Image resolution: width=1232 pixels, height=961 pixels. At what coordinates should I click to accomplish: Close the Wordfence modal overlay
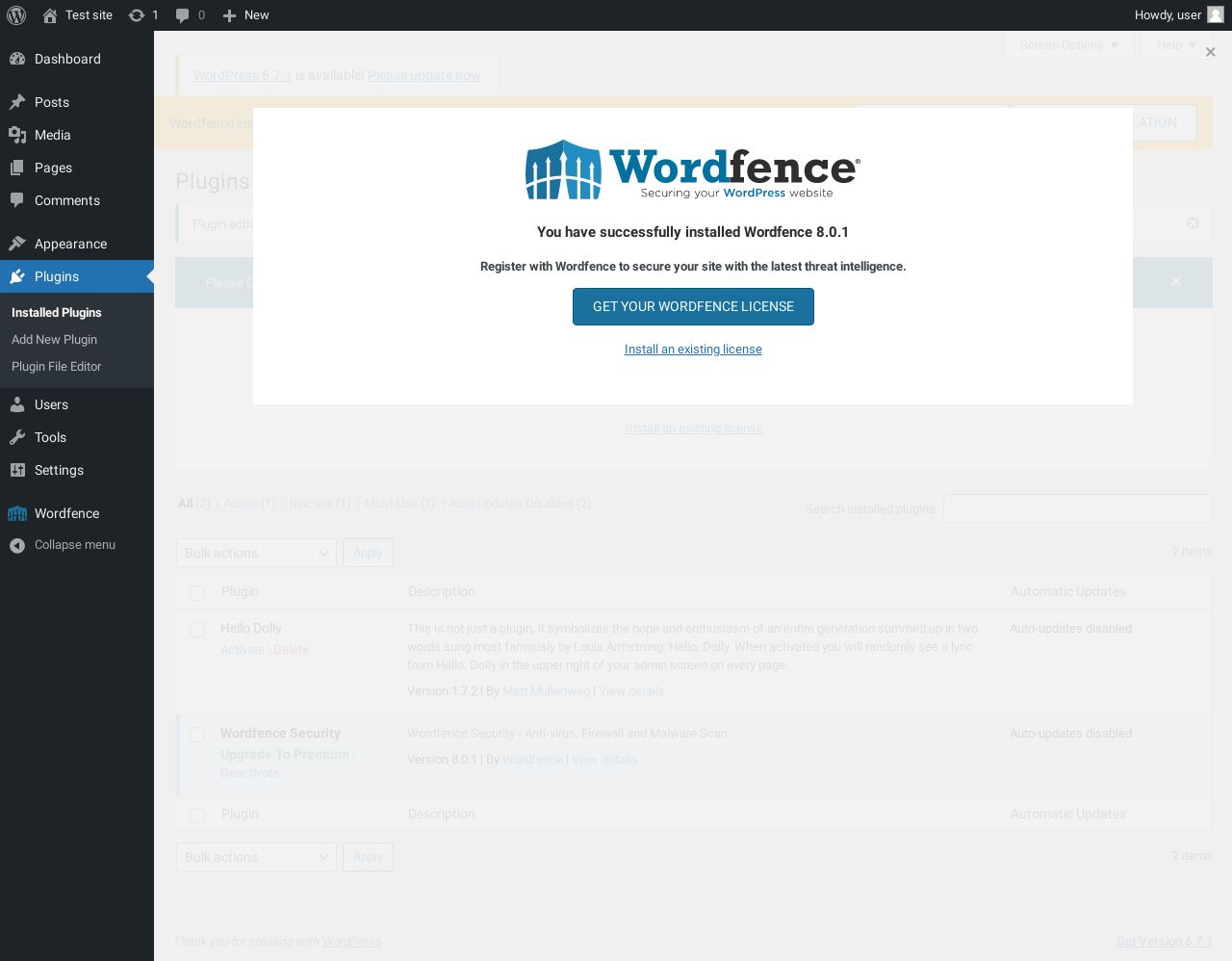(x=1211, y=52)
